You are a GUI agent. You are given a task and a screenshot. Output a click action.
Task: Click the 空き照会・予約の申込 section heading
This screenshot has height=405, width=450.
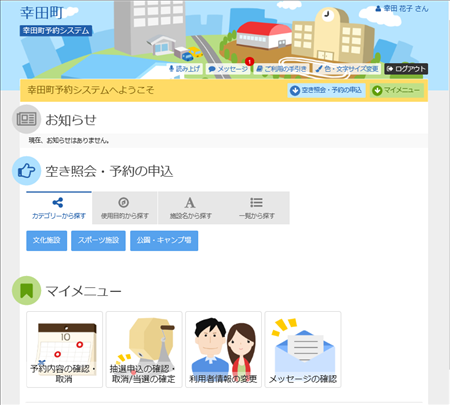point(109,171)
